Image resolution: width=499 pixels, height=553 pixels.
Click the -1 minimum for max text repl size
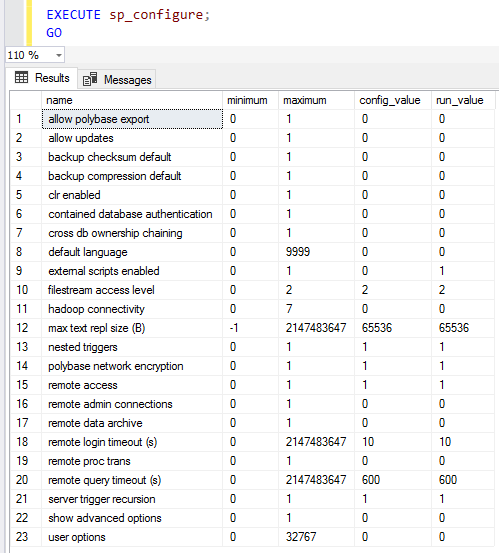pos(250,328)
